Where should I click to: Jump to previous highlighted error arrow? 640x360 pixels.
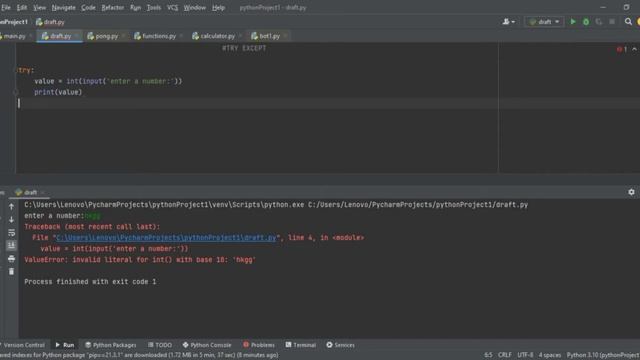point(635,49)
